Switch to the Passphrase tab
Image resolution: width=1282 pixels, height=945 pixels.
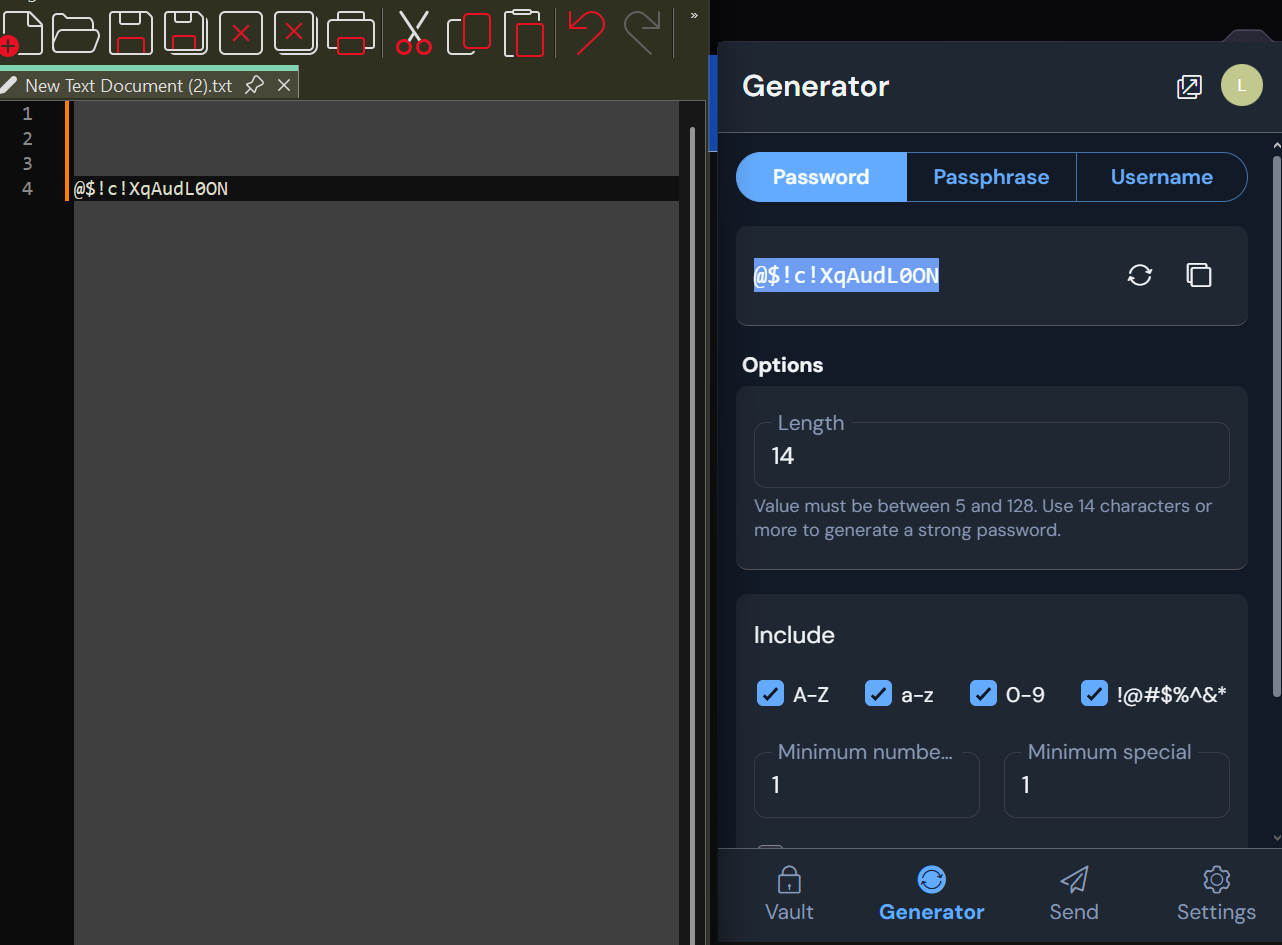coord(991,177)
